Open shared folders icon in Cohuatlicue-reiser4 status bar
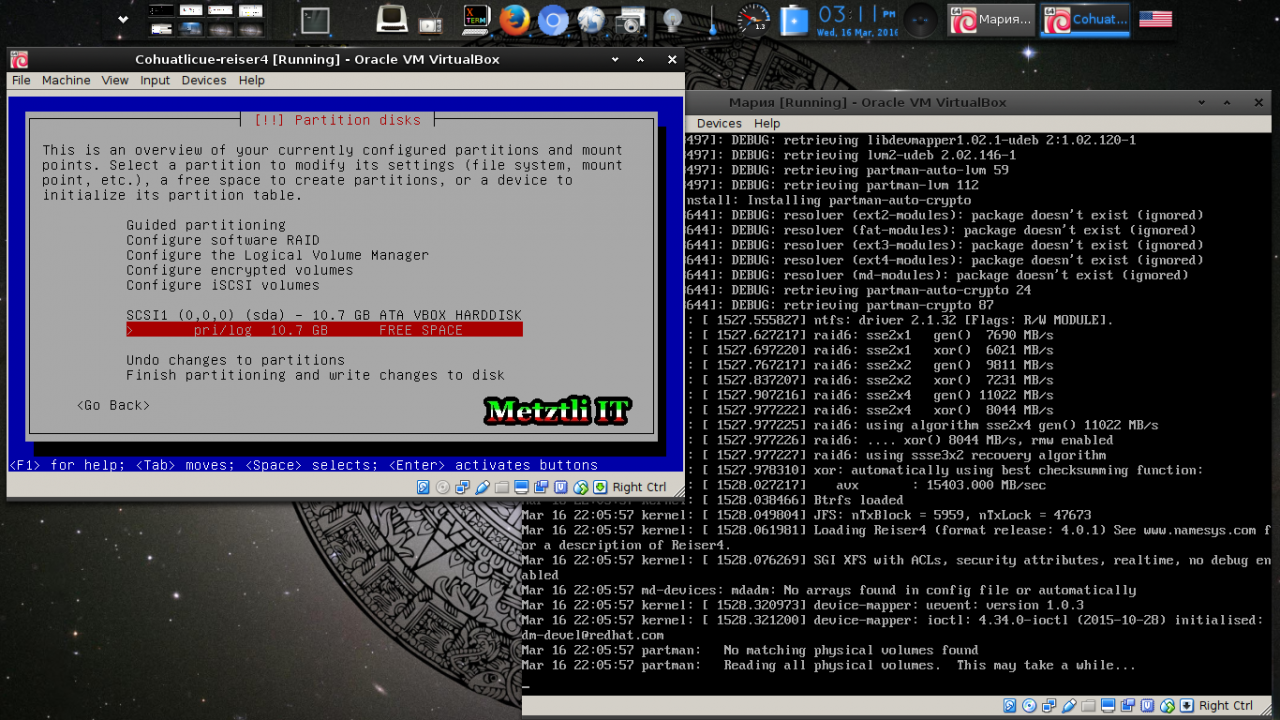The height and width of the screenshot is (720, 1280). 502,487
